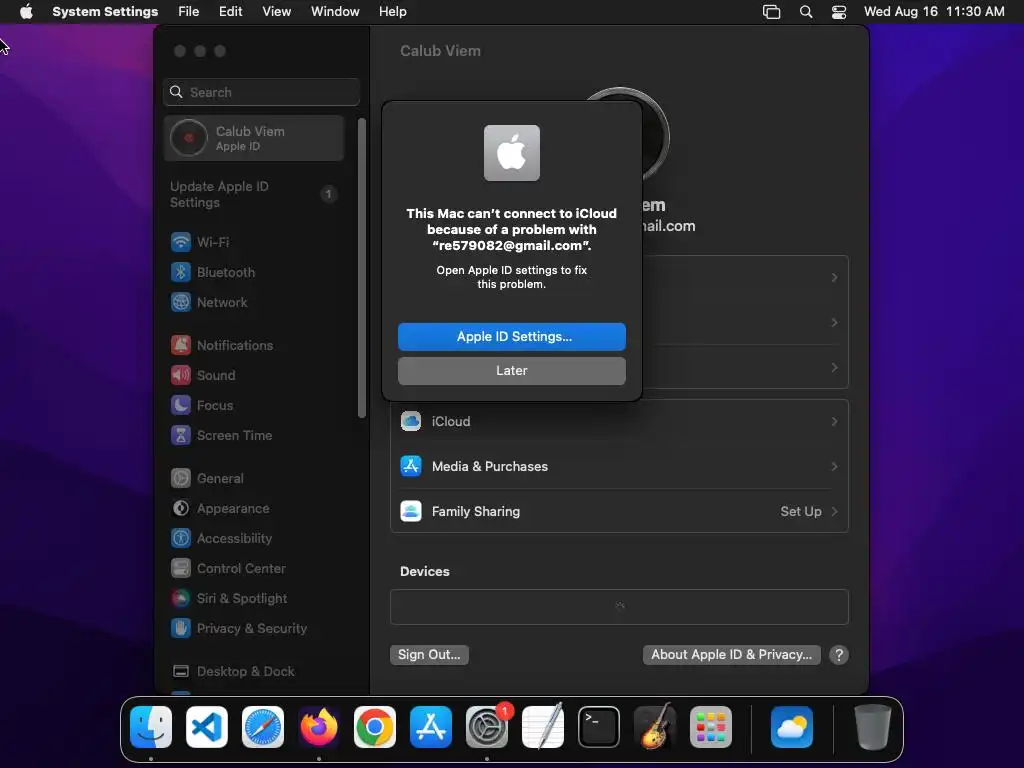The image size is (1024, 768).
Task: Open the Sound sidebar icon
Action: [x=181, y=376]
